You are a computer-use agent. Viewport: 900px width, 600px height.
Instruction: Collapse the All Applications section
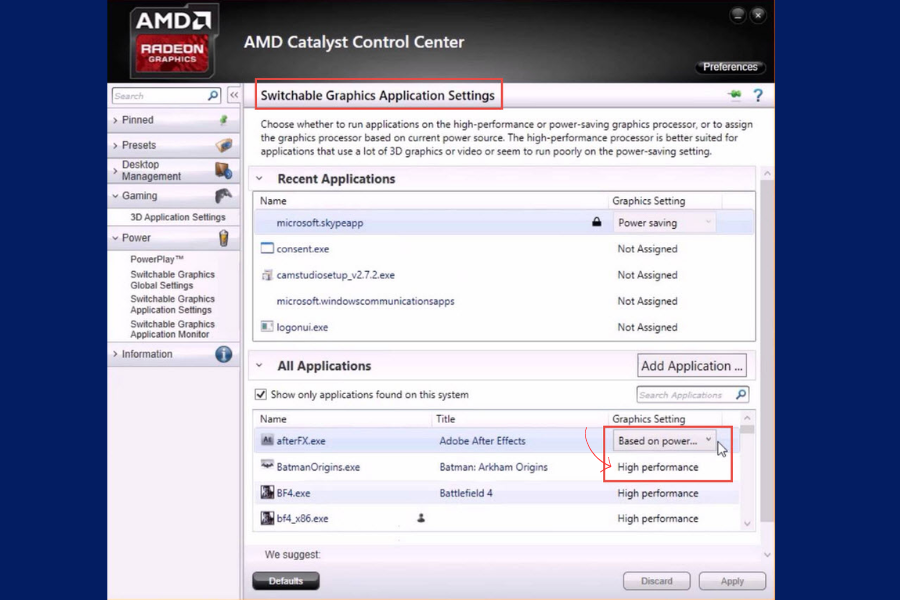coord(260,366)
